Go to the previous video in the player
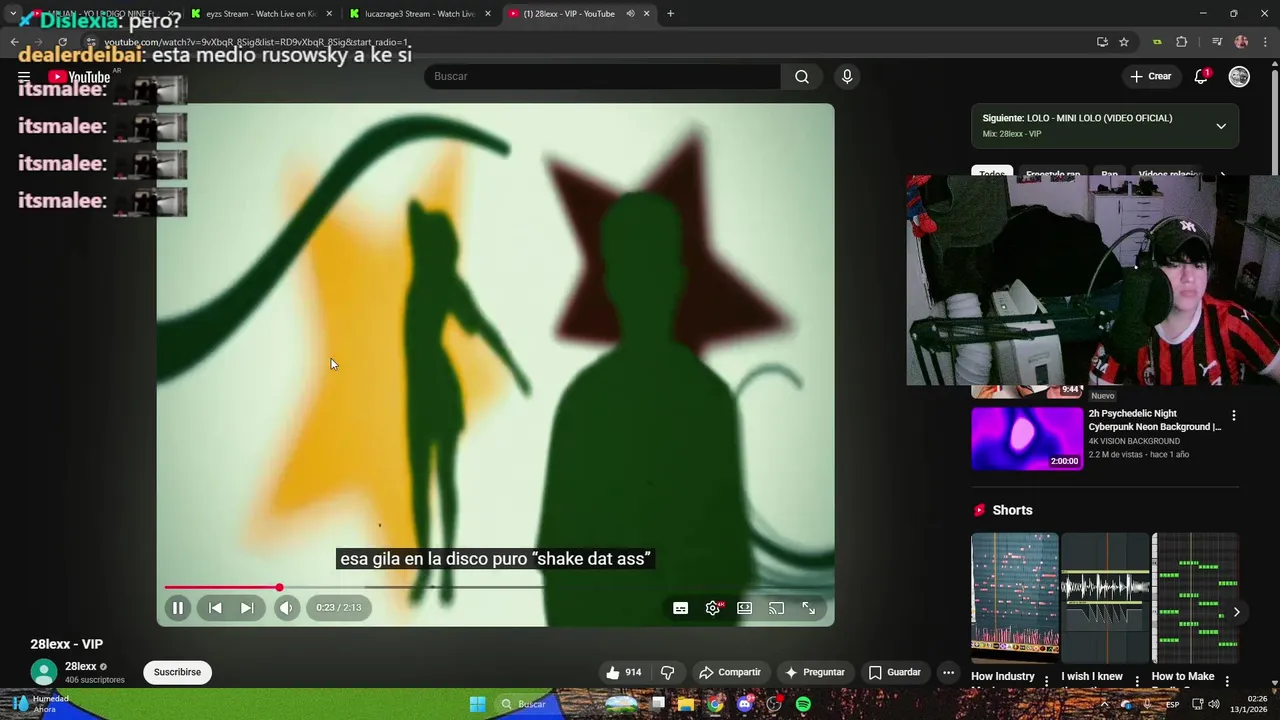 tap(215, 607)
